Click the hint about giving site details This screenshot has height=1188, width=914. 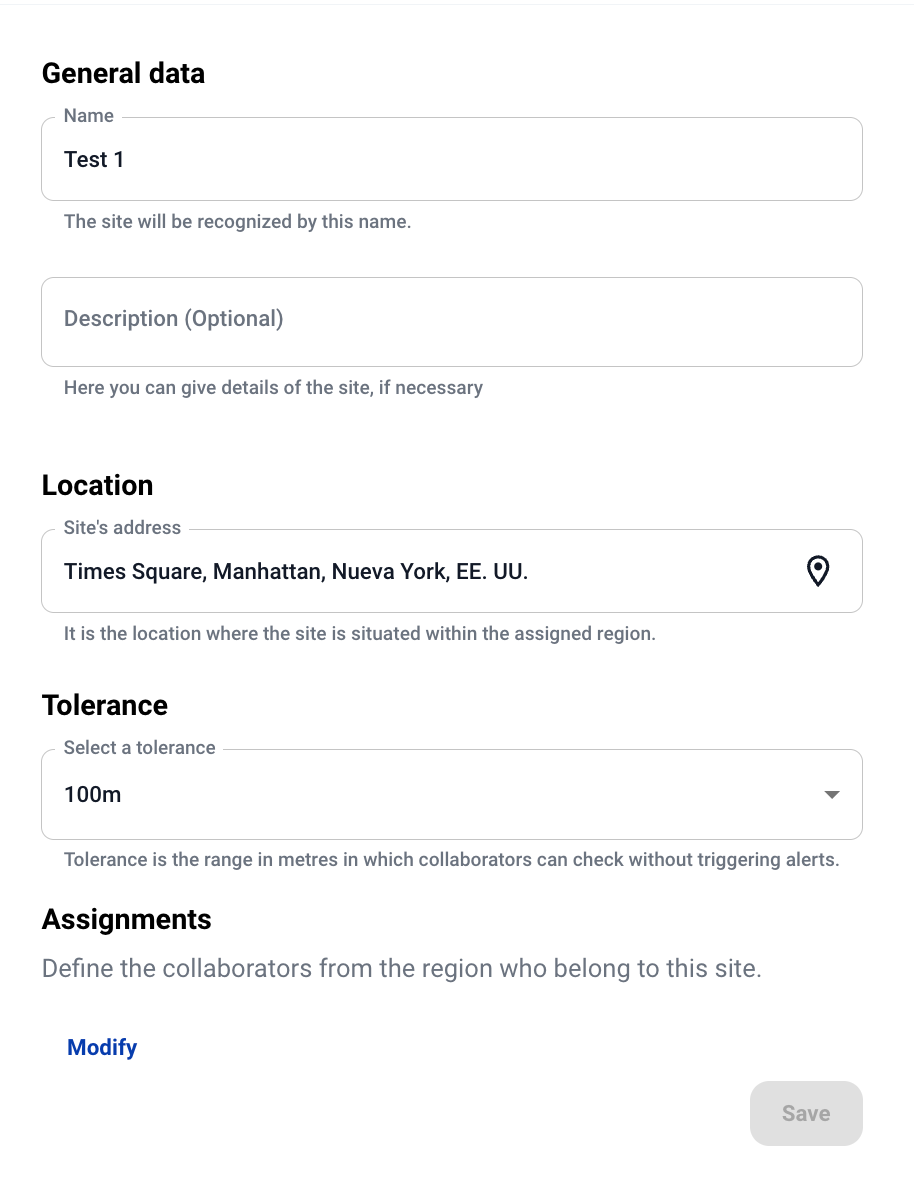click(x=273, y=387)
